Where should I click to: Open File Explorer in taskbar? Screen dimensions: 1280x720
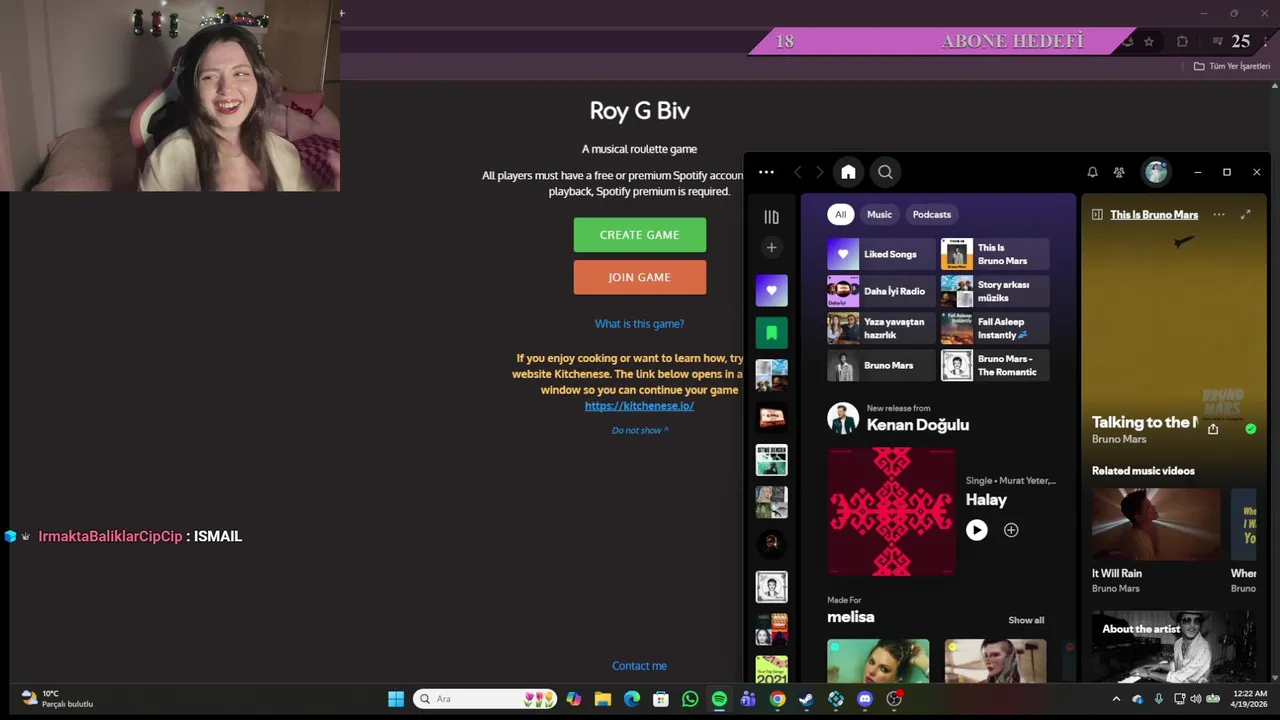click(x=602, y=699)
